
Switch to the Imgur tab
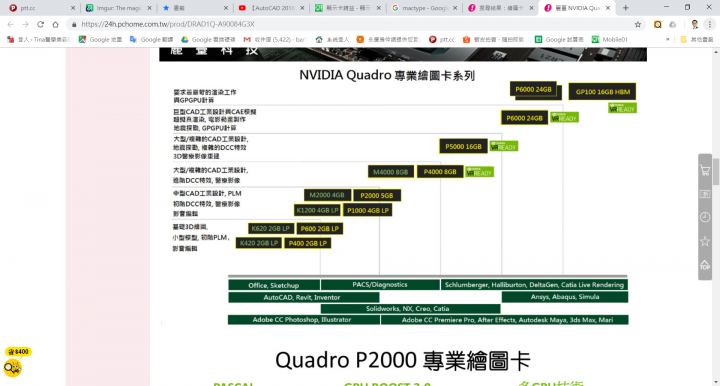(118, 8)
